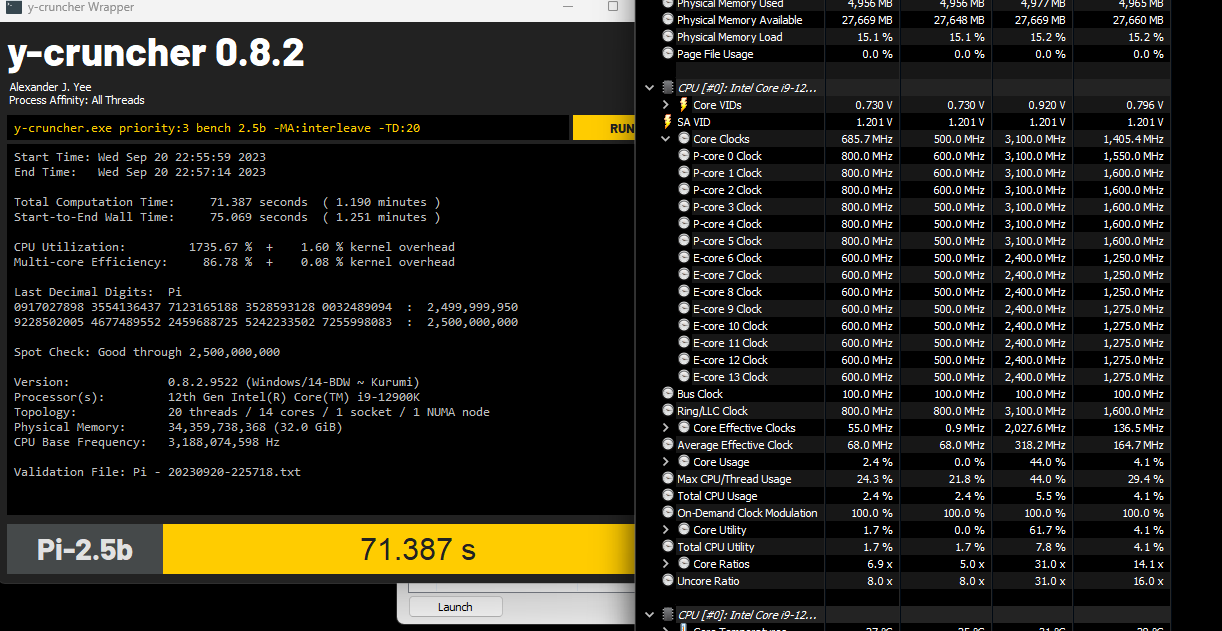Click the lightning bolt icon for Core VIDs
The image size is (1222, 631).
(684, 105)
